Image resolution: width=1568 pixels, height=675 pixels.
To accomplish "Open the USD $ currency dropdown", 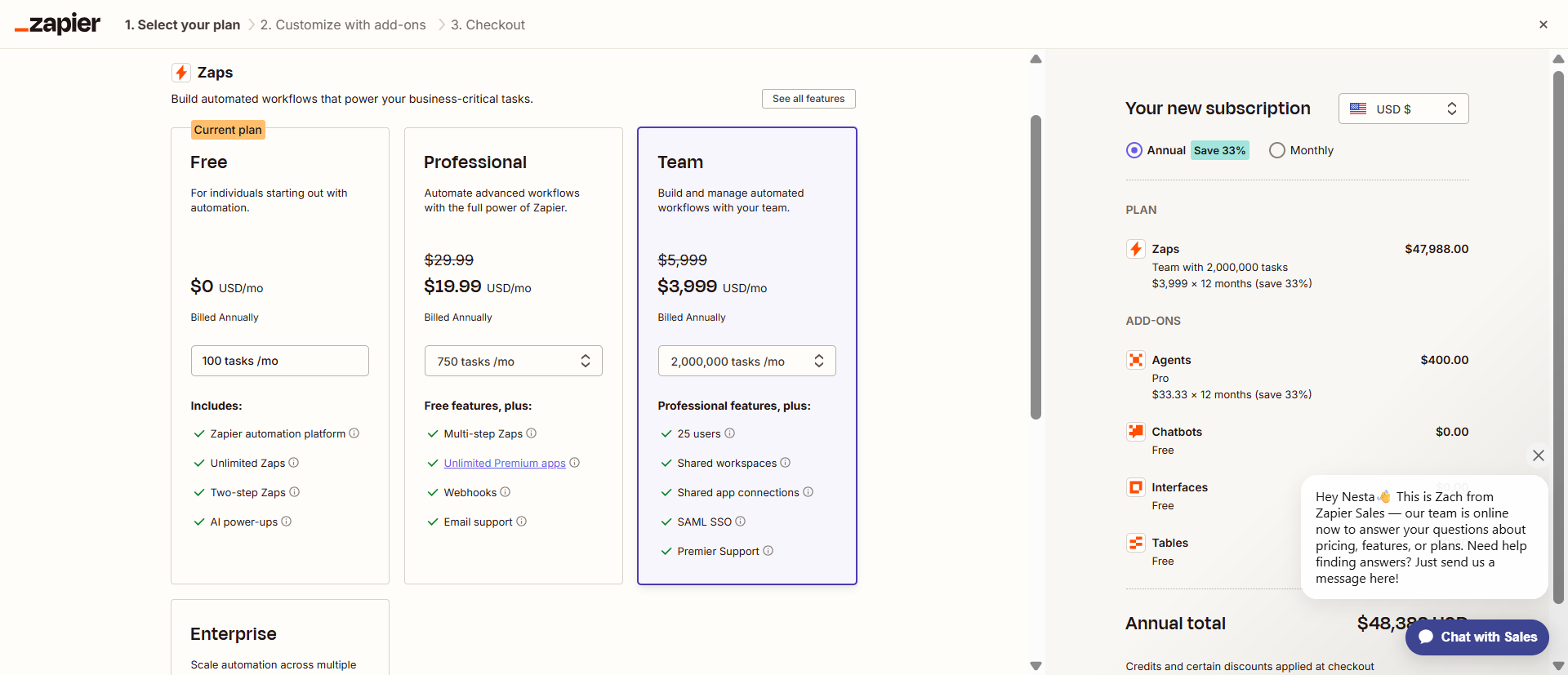I will 1403,109.
